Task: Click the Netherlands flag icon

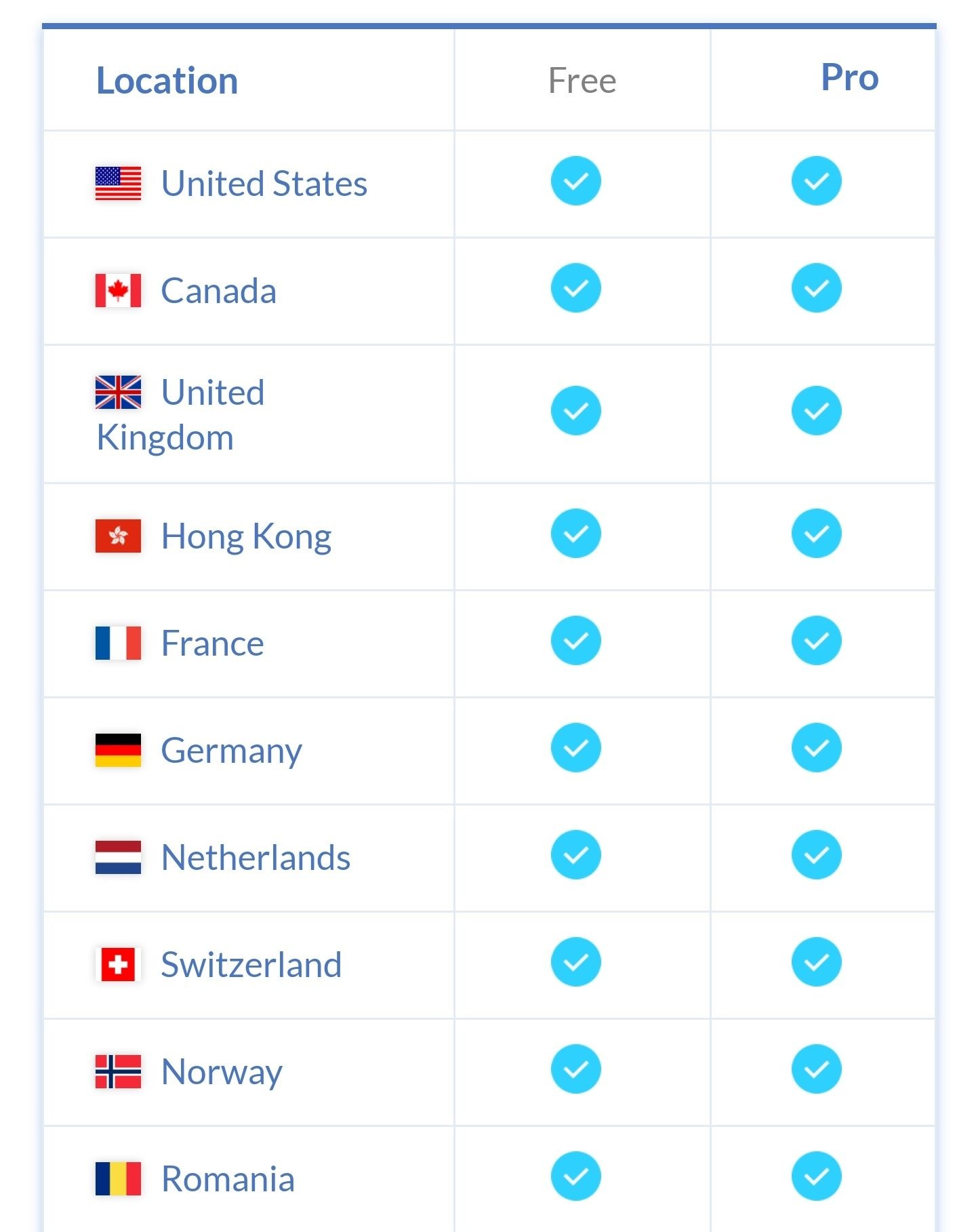Action: 118,858
